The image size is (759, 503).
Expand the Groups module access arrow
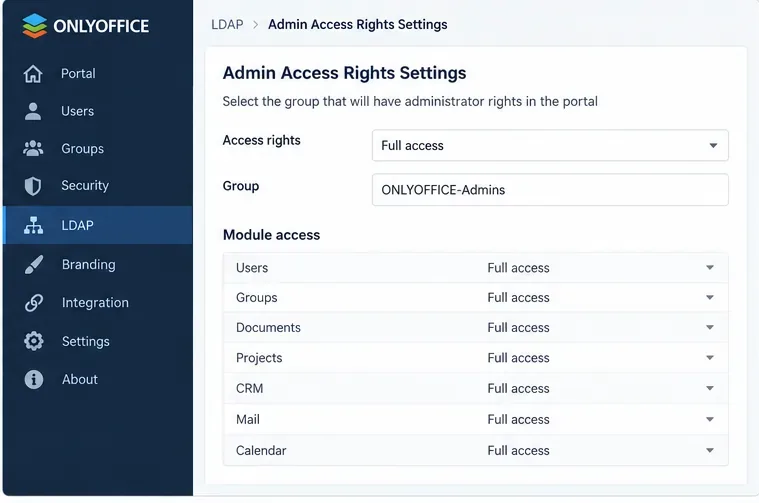click(x=710, y=297)
